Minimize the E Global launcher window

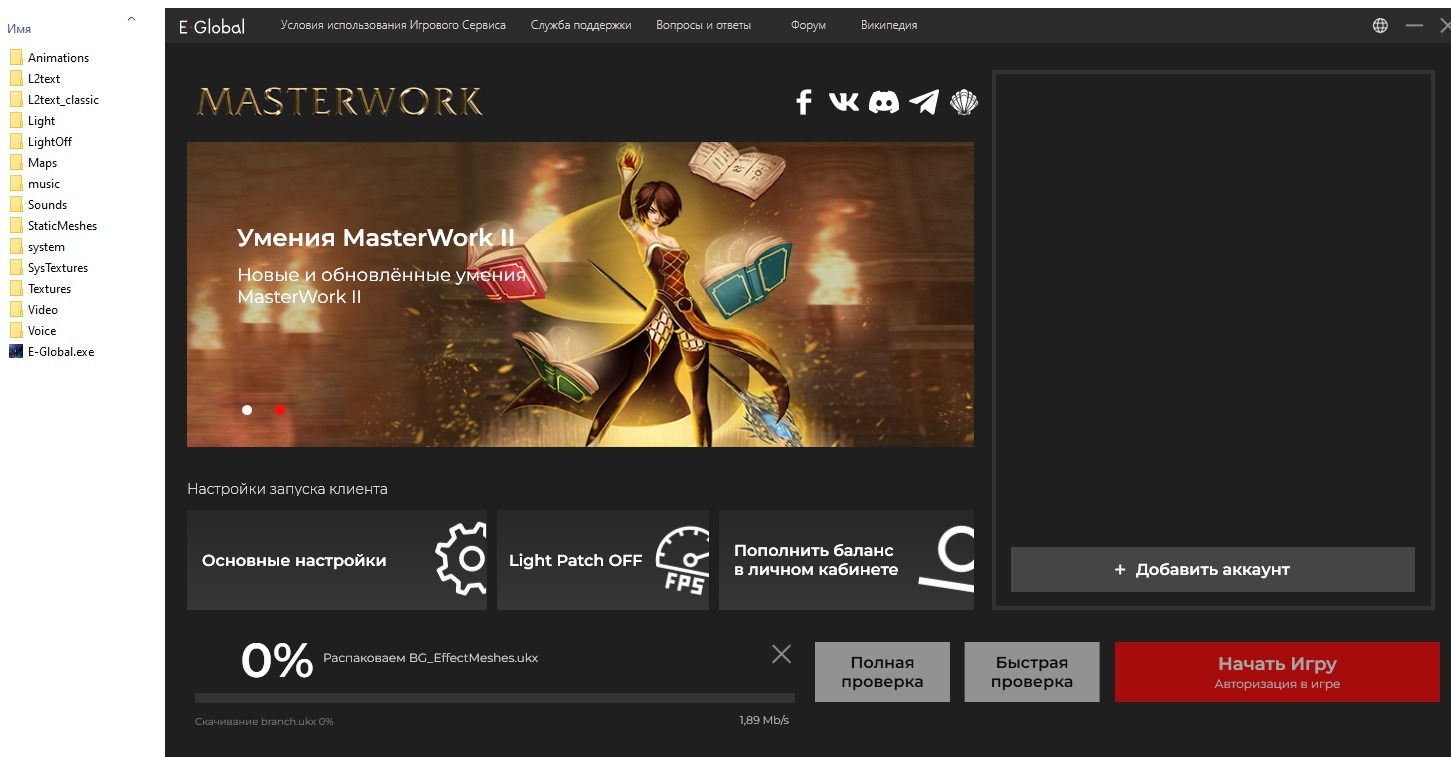[1414, 25]
